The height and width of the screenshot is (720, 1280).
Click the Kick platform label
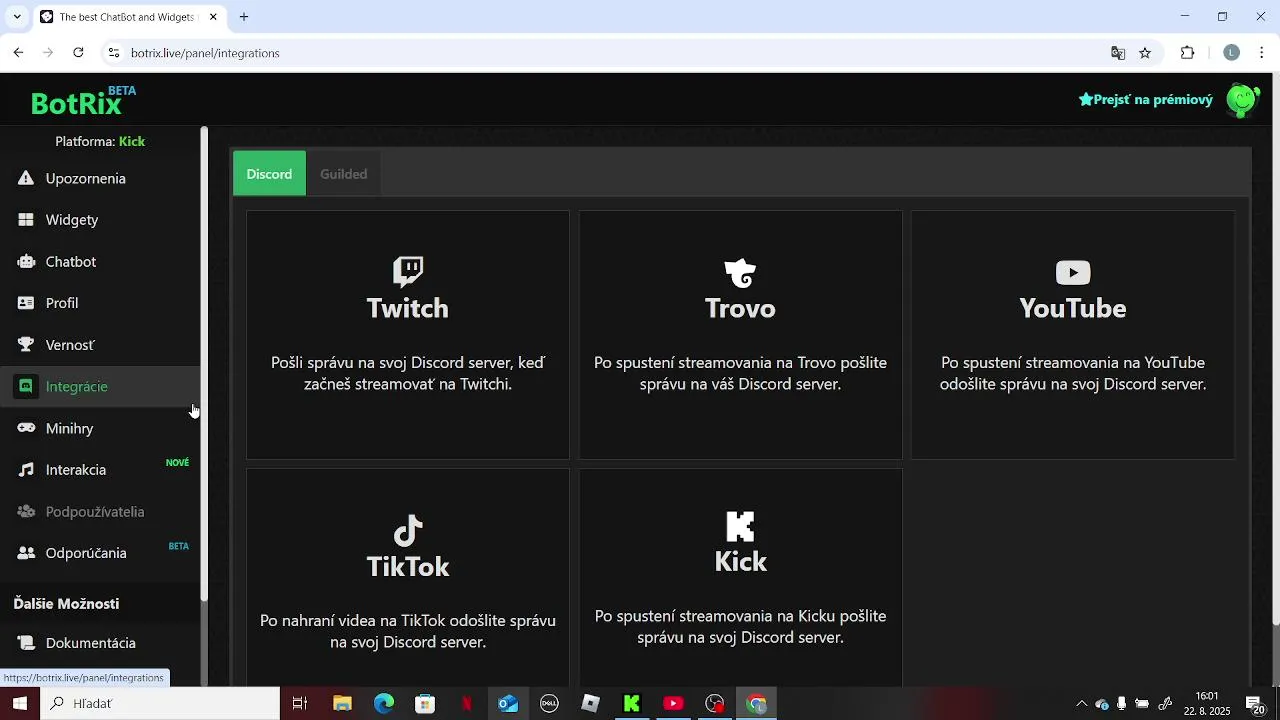click(x=132, y=141)
